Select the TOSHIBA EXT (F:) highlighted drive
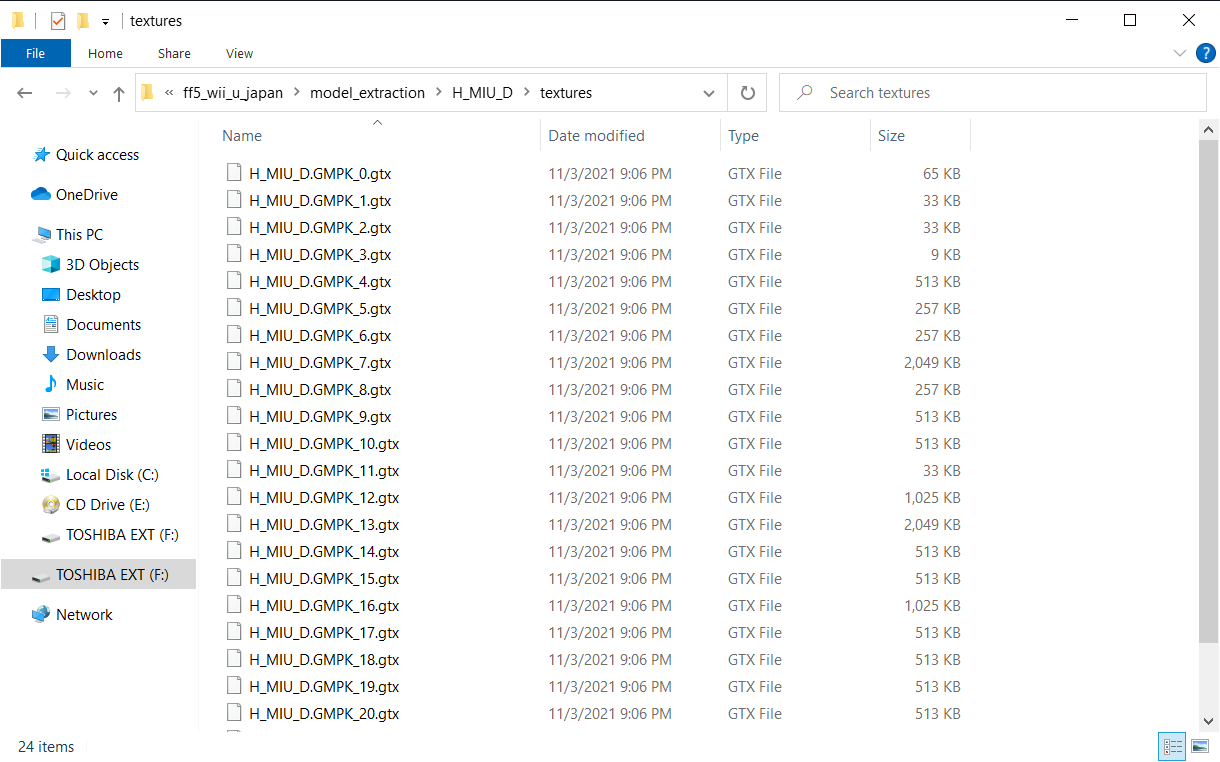Viewport: 1220px width, 762px height. [x=98, y=574]
